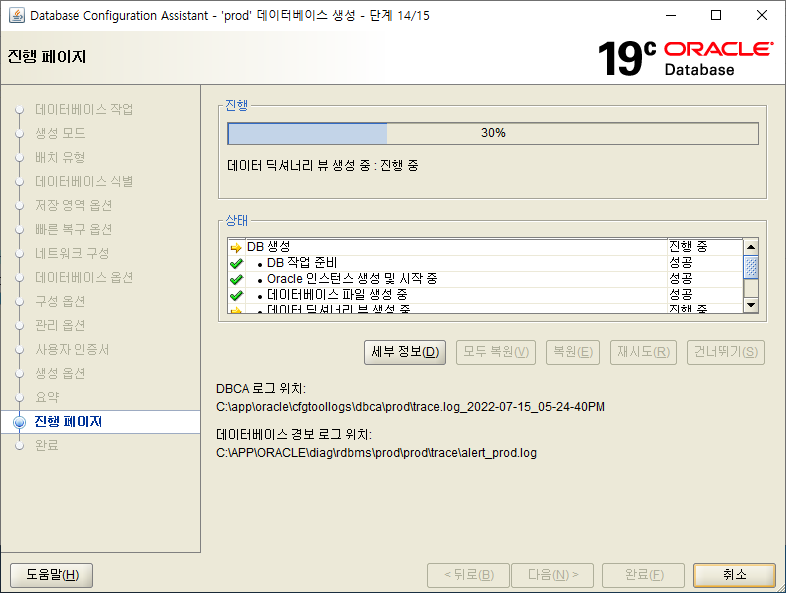Click the status list scrollbar thumb

(750, 267)
